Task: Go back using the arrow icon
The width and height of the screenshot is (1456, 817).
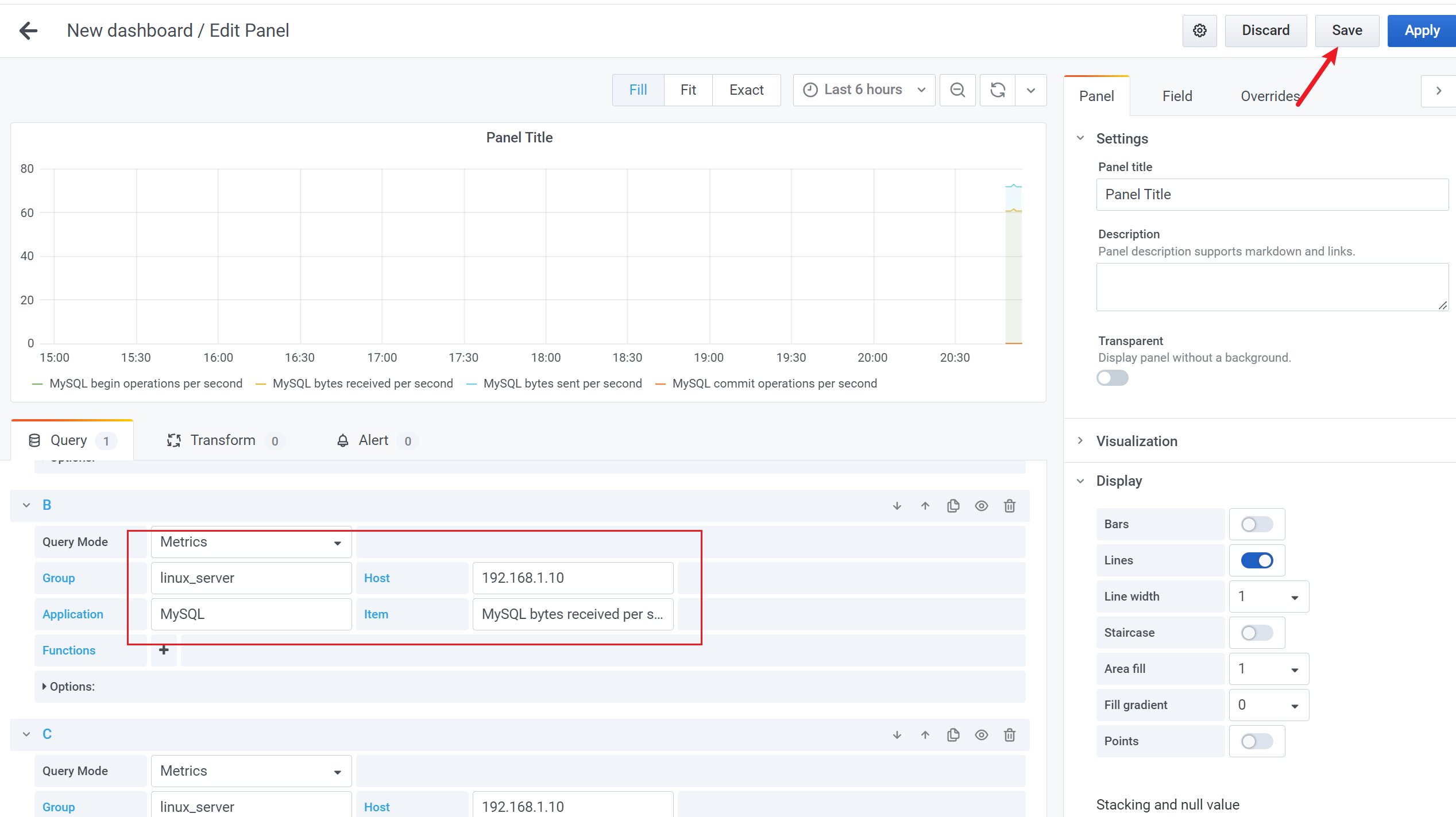Action: [28, 30]
